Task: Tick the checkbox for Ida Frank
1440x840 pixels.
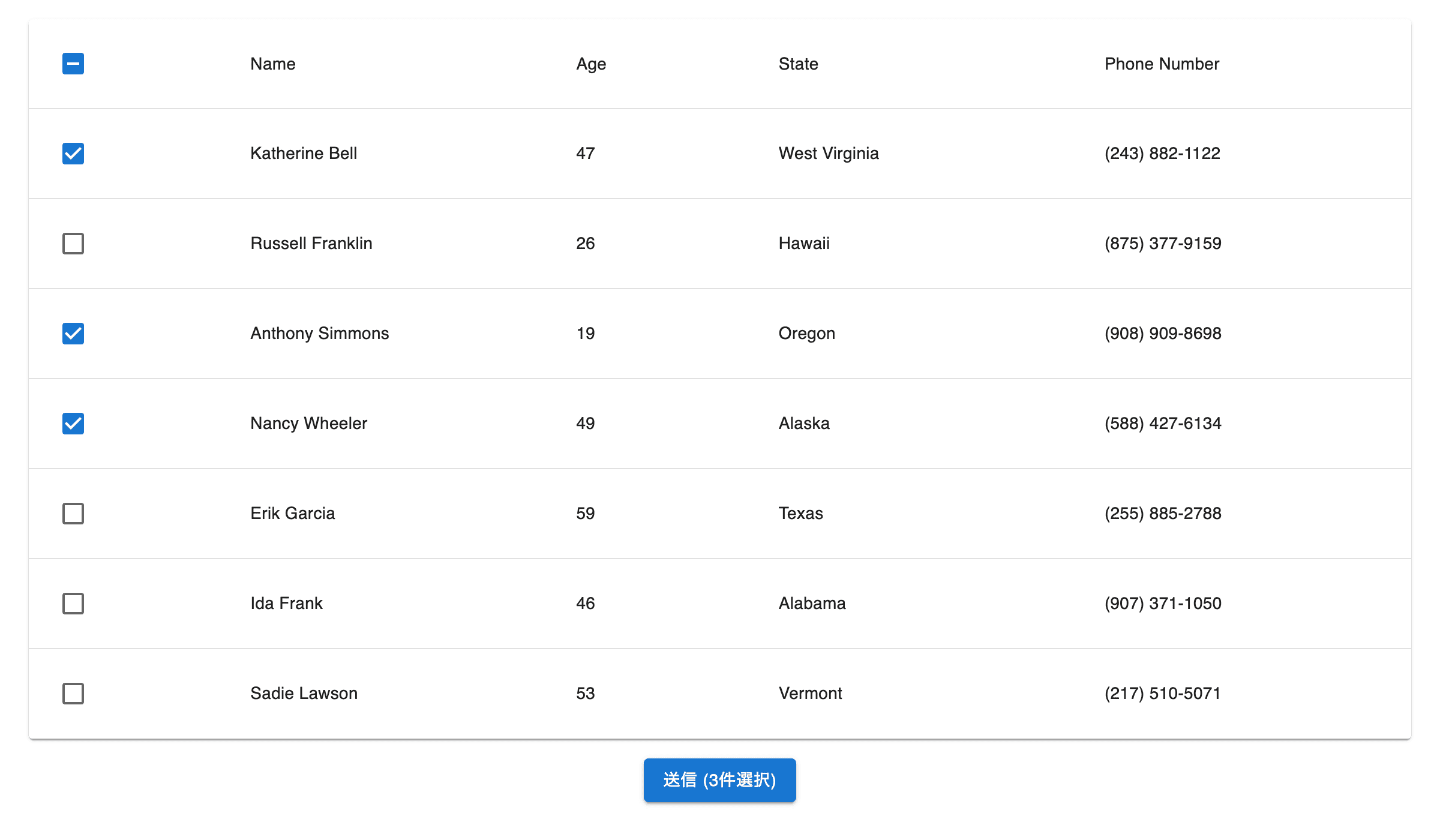Action: point(73,604)
